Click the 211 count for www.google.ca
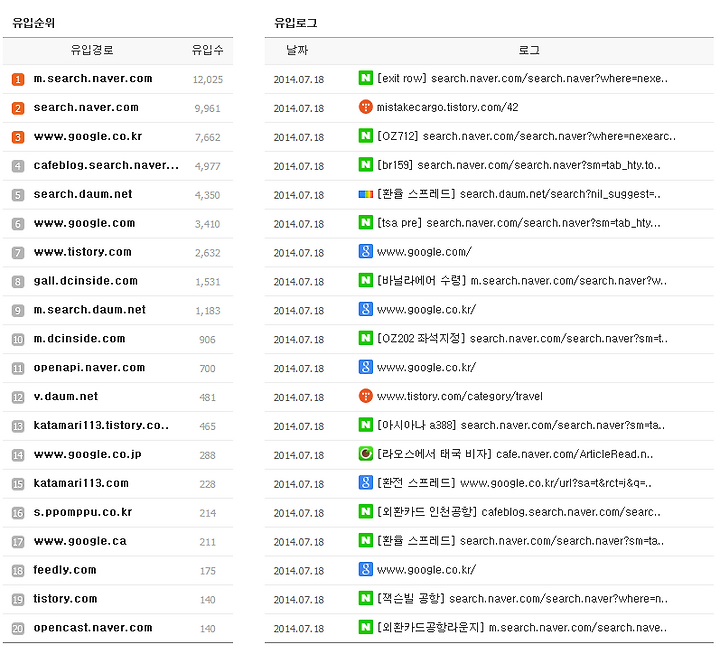 coord(208,542)
